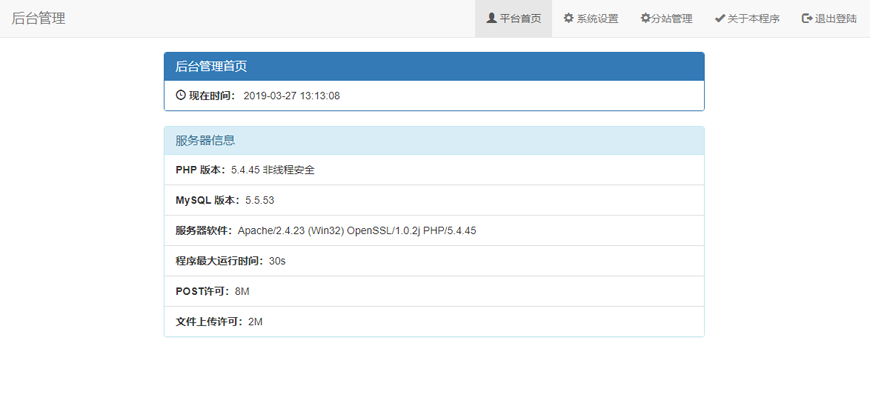Click the upload limit value 2M

255,322
